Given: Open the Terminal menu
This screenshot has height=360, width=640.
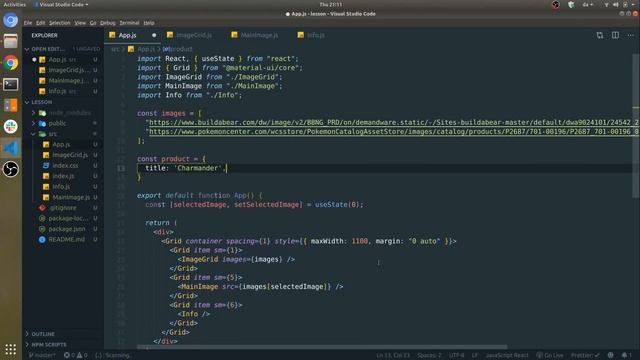Looking at the screenshot, I should coord(129,23).
